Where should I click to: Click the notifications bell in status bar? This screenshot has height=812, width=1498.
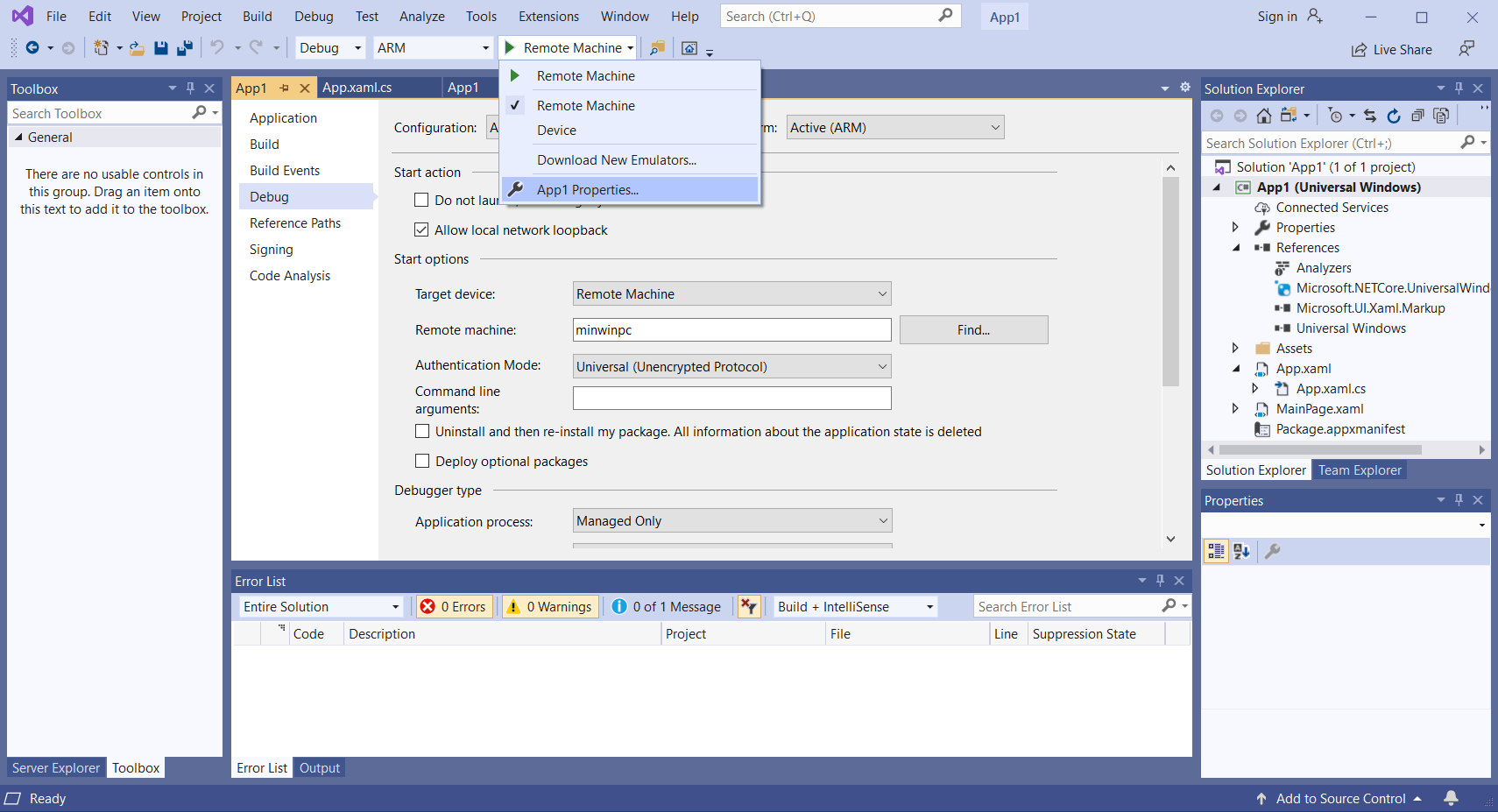(x=1451, y=798)
